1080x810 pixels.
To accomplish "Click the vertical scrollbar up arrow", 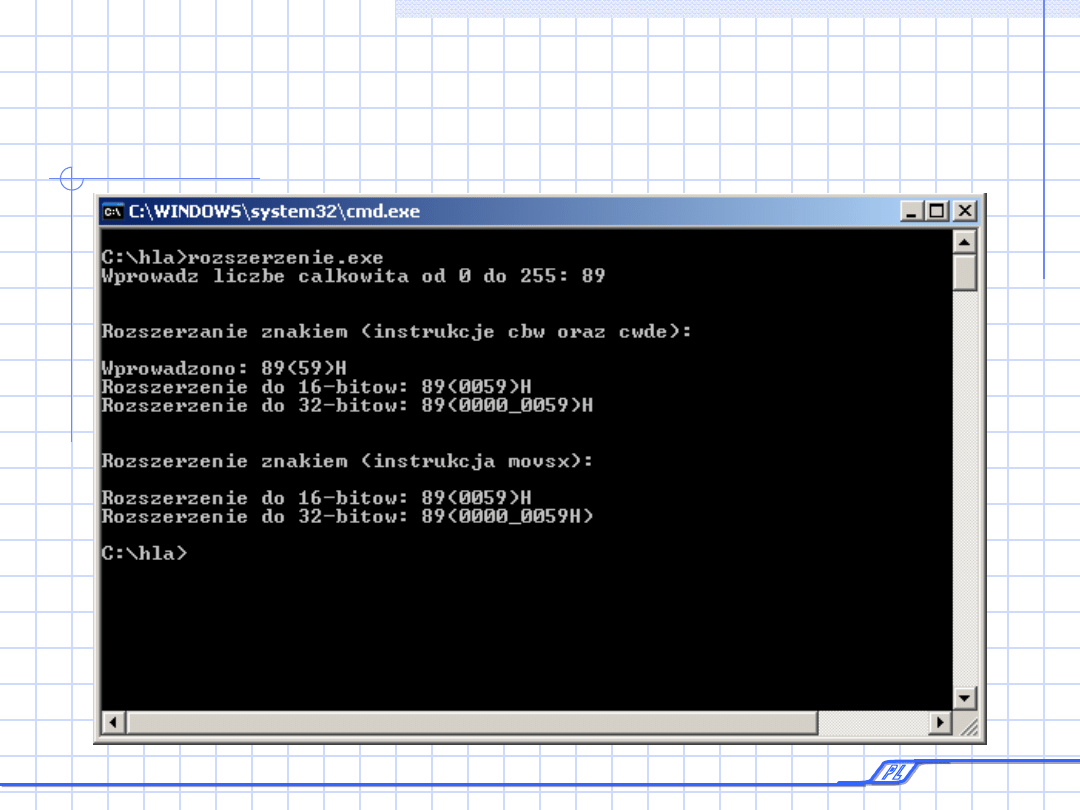I will coord(964,242).
